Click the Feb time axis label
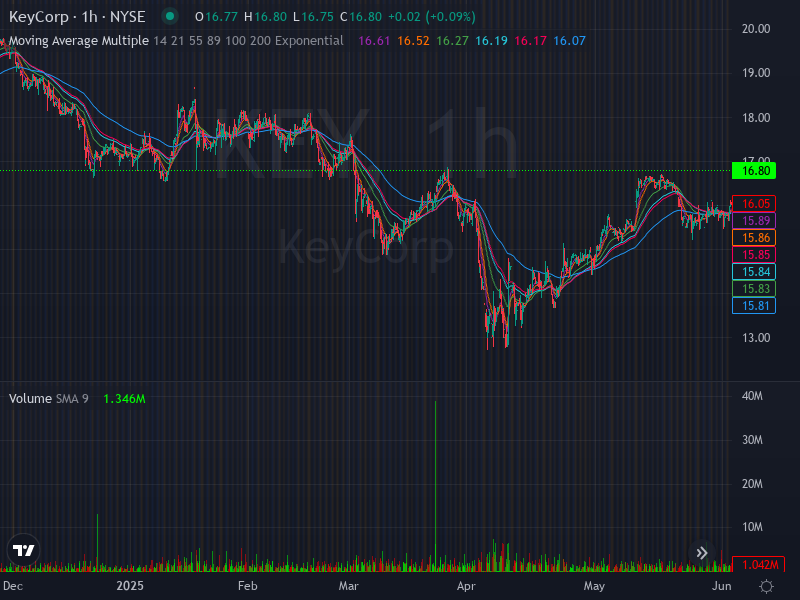The height and width of the screenshot is (600, 800). (247, 586)
